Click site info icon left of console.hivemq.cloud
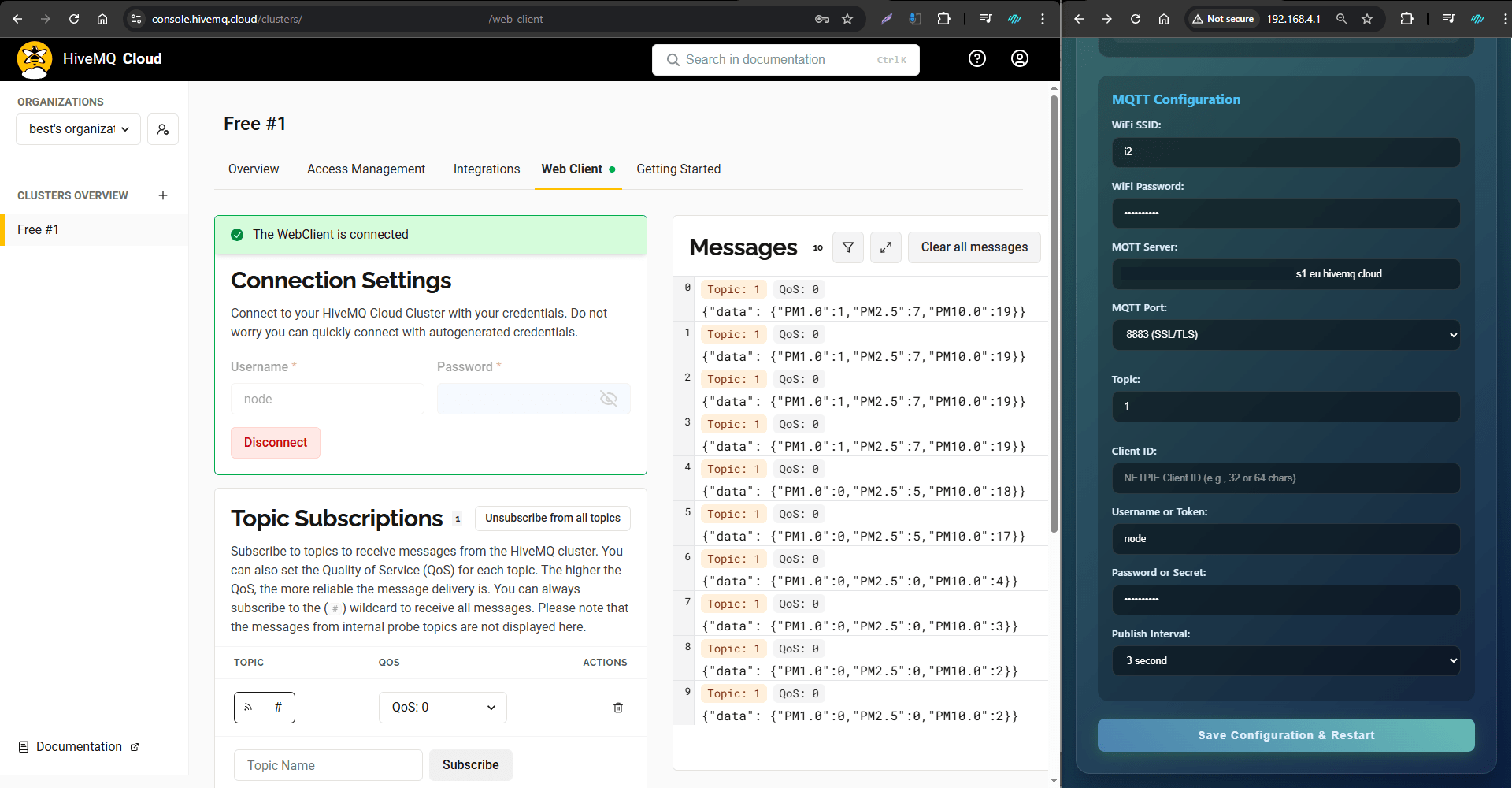Screen dimensions: 1512x788 [136, 19]
